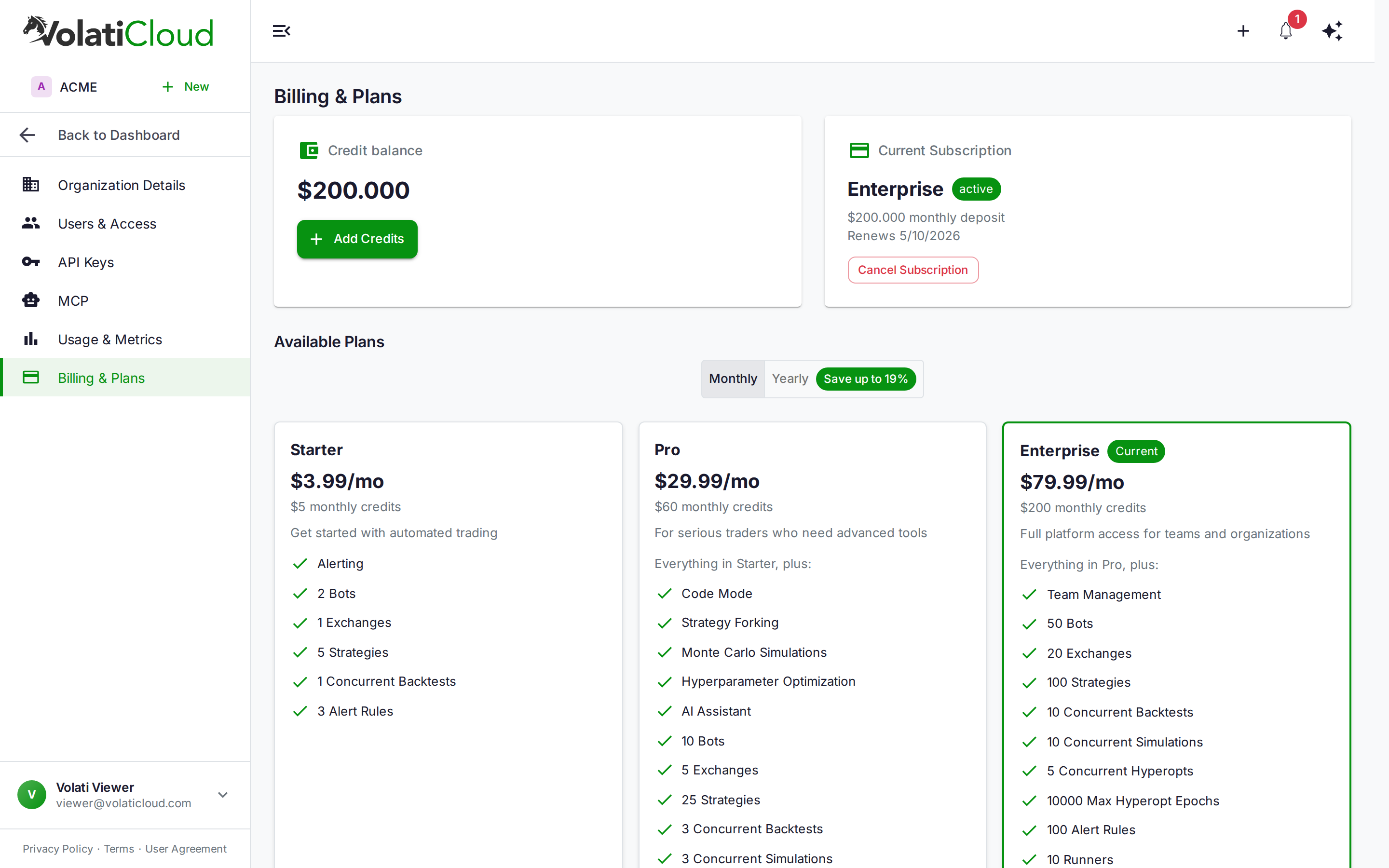Click 'Hyperparameter Optimization' feature text
The height and width of the screenshot is (868, 1389).
(x=768, y=681)
